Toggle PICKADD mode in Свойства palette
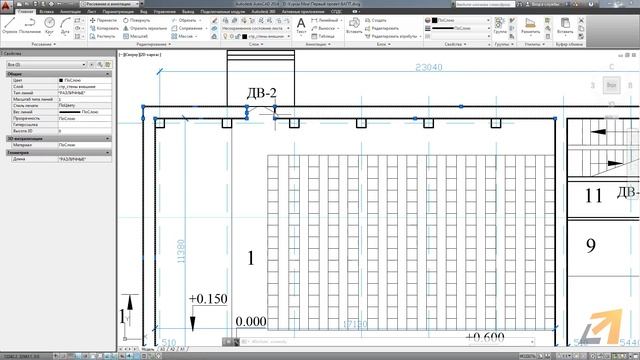Image resolution: width=640 pixels, height=360 pixels. [x=92, y=64]
